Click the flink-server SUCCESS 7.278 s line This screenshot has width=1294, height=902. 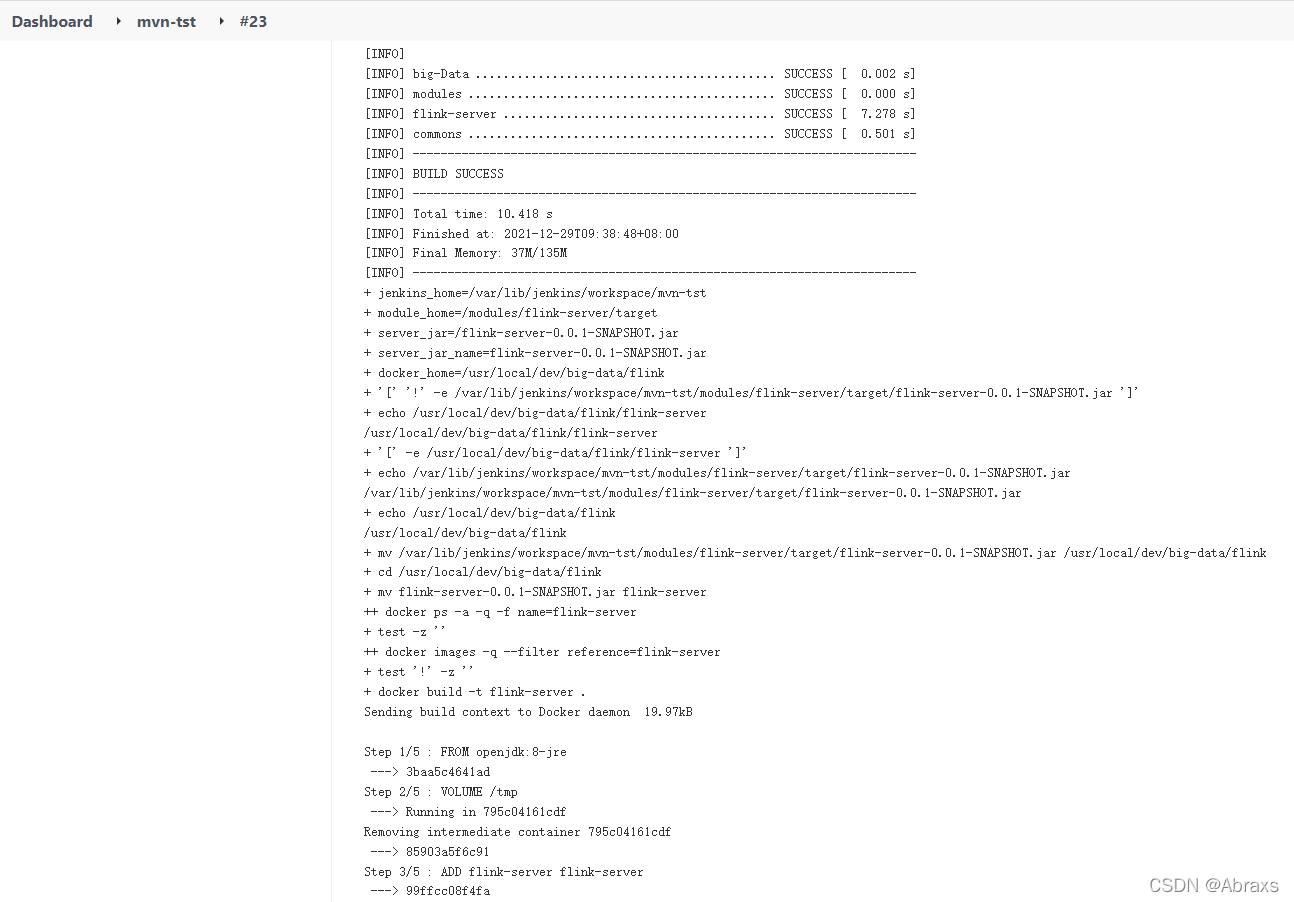(x=640, y=114)
